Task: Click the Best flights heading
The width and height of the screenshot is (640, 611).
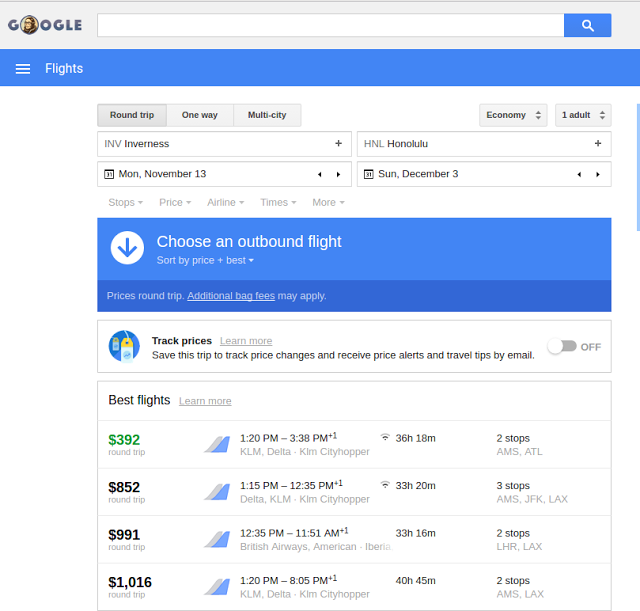Action: click(139, 400)
